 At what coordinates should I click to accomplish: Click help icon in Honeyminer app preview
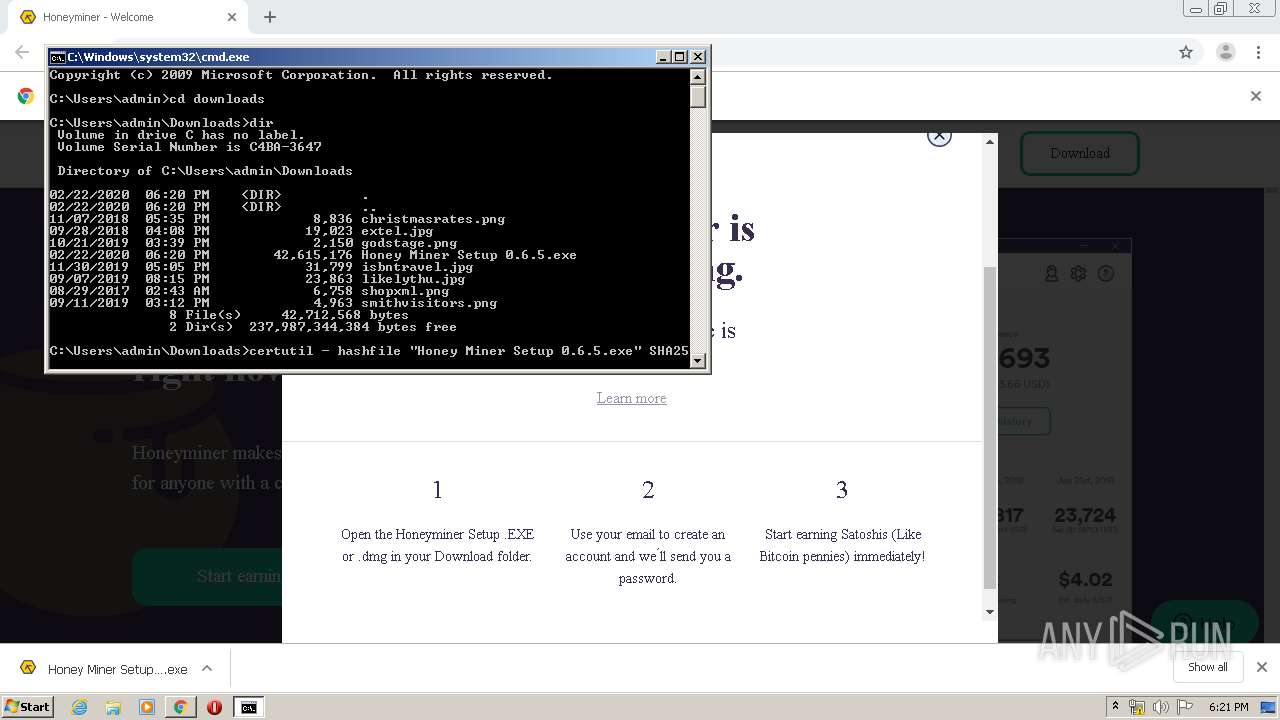(1105, 273)
